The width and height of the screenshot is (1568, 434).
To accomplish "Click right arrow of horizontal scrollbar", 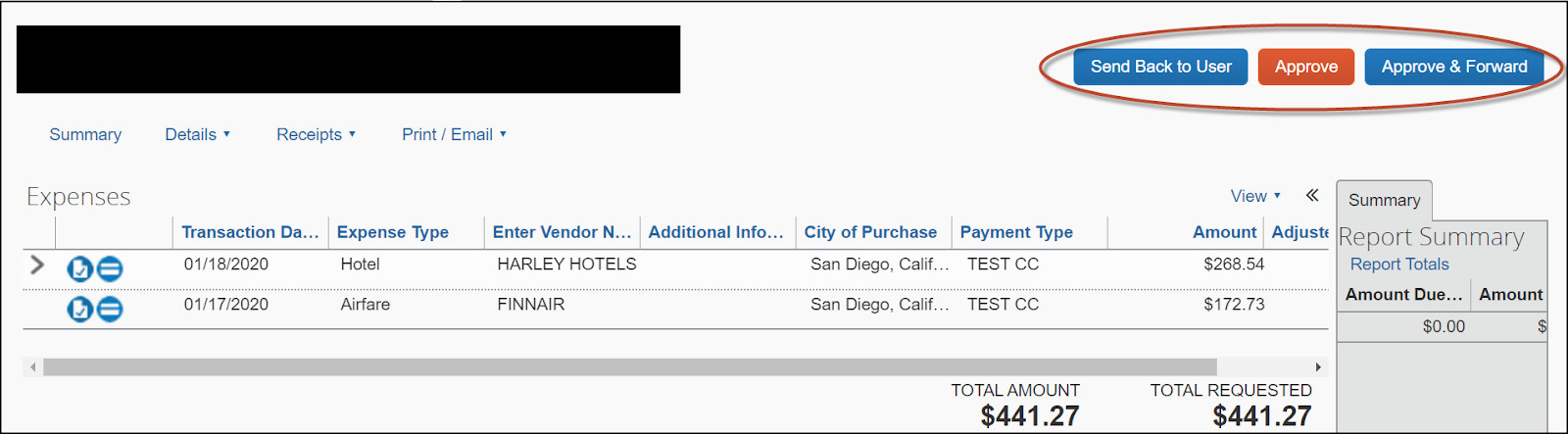I will tap(1318, 367).
